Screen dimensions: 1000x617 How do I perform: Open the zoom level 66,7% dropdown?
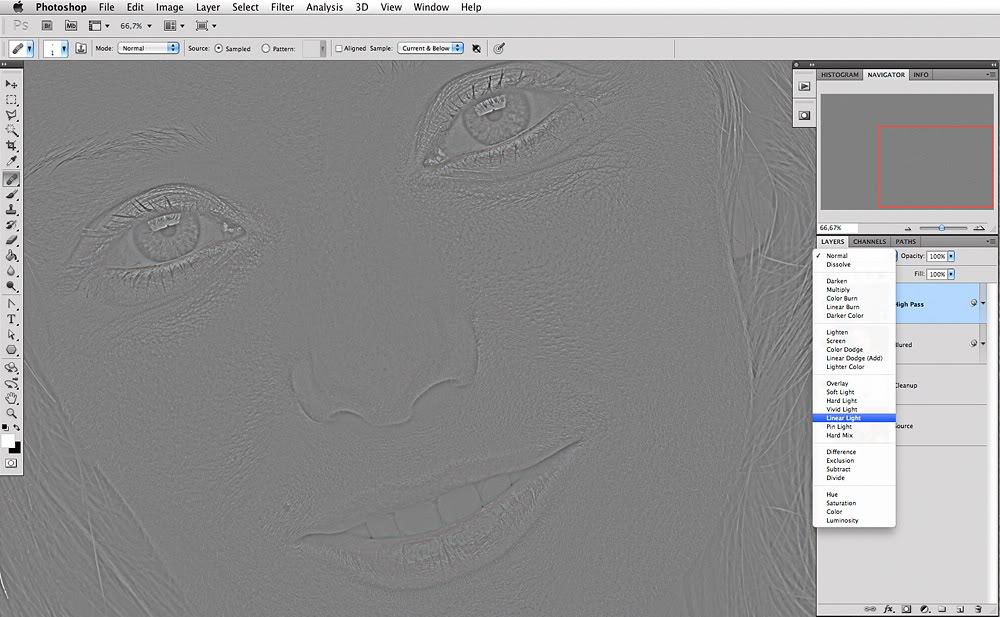tap(149, 26)
